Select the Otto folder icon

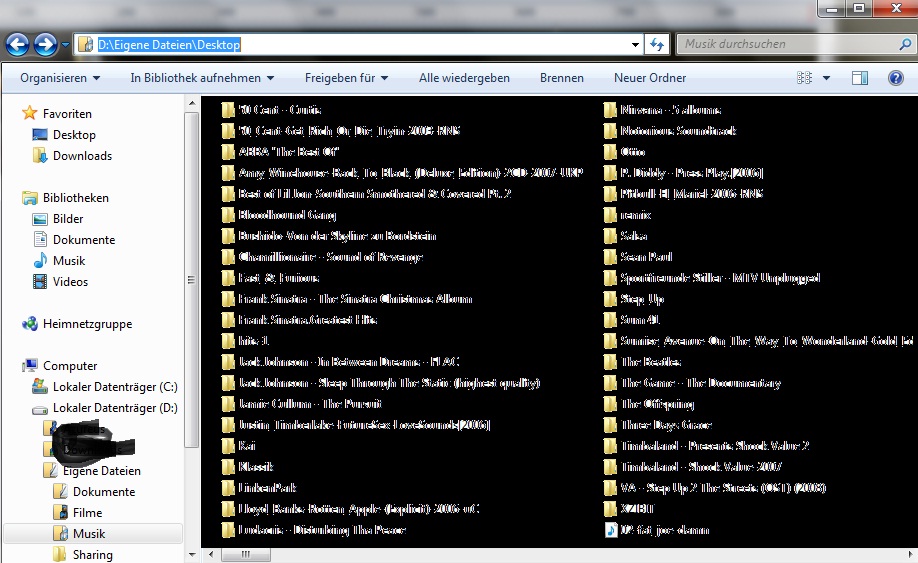click(610, 152)
